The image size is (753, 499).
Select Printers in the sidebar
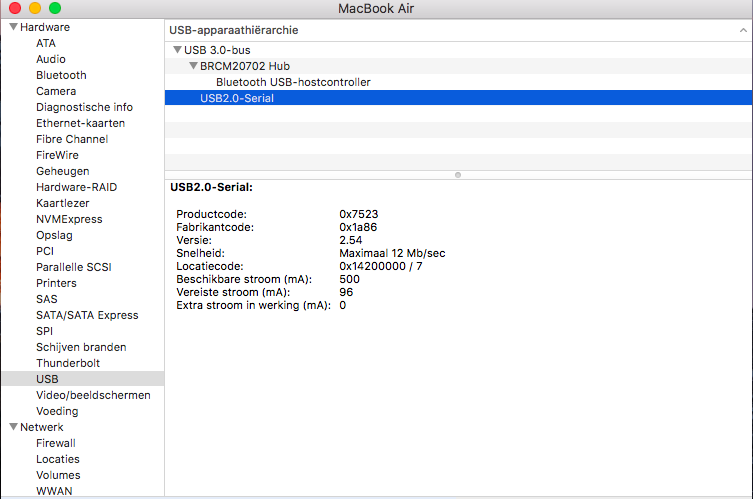coord(56,283)
